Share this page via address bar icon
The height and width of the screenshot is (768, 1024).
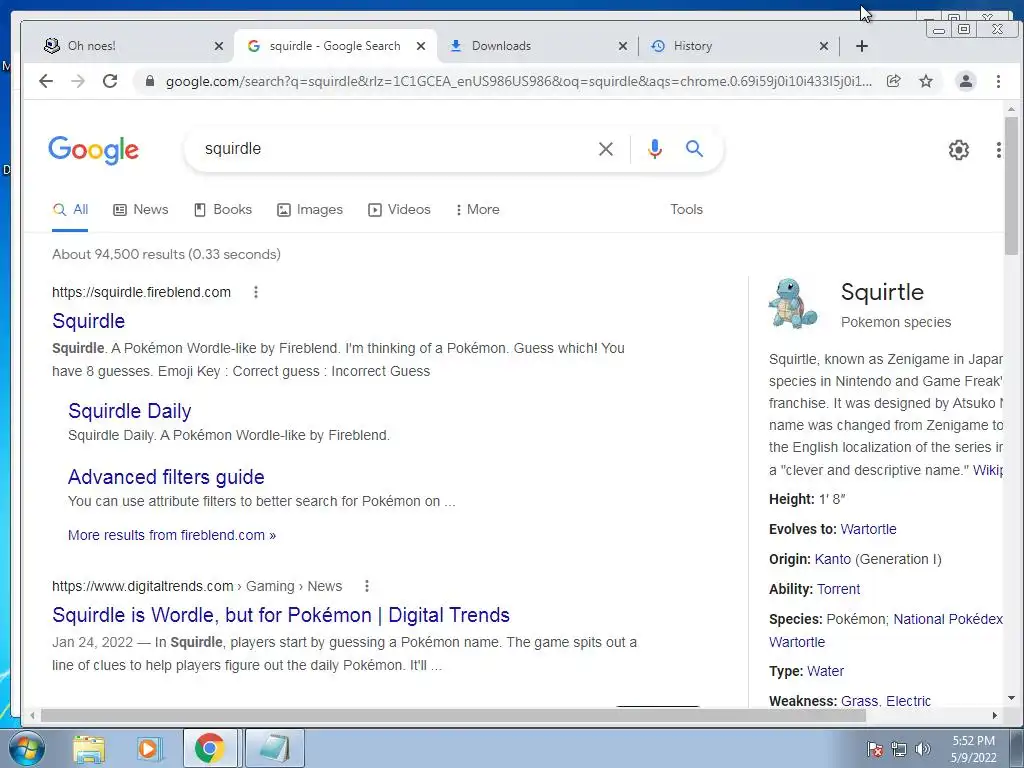click(x=893, y=81)
